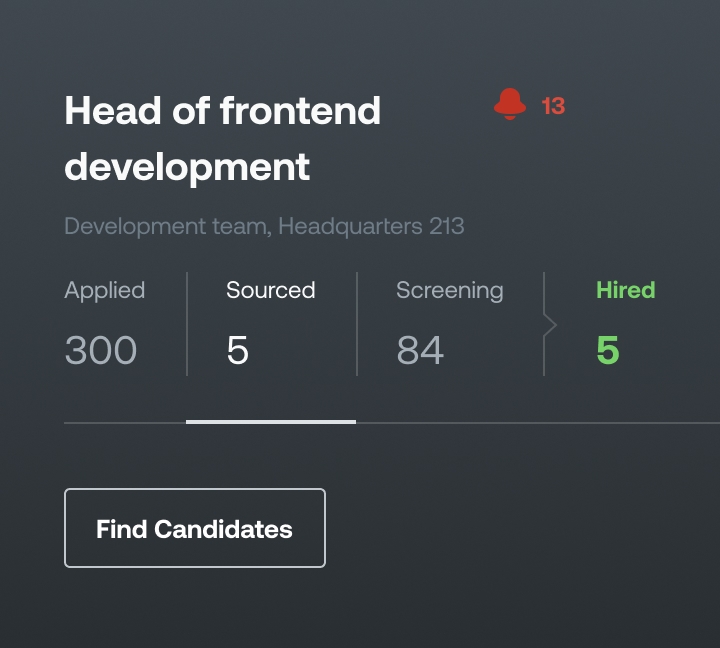720x648 pixels.
Task: Click the 84 screening count
Action: click(x=420, y=351)
